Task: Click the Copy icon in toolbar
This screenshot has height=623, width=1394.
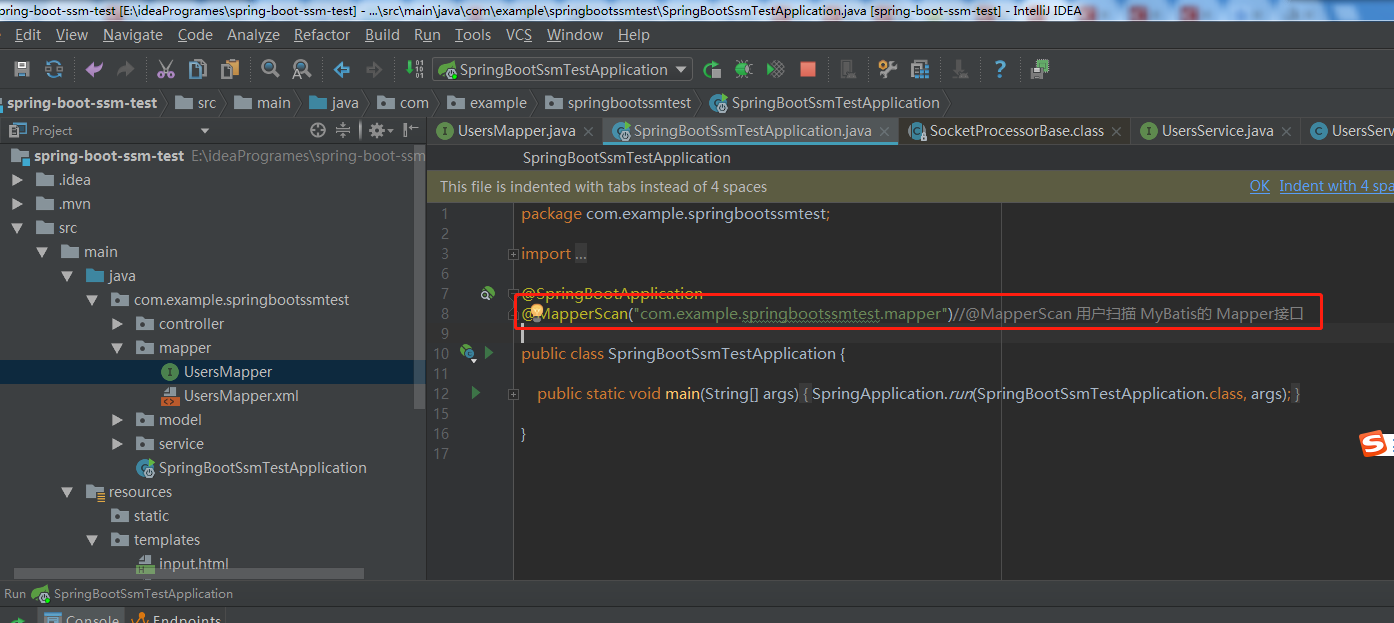Action: pyautogui.click(x=198, y=69)
